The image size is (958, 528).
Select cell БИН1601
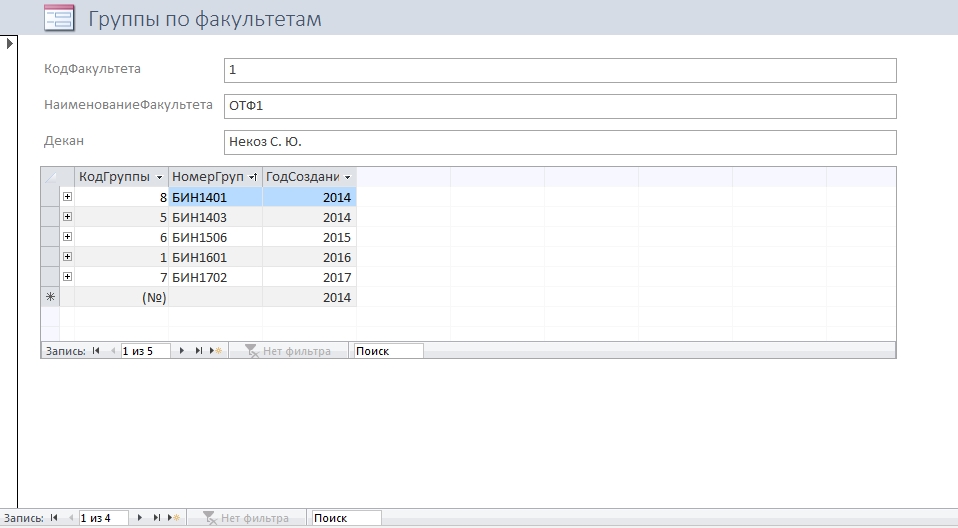(215, 257)
